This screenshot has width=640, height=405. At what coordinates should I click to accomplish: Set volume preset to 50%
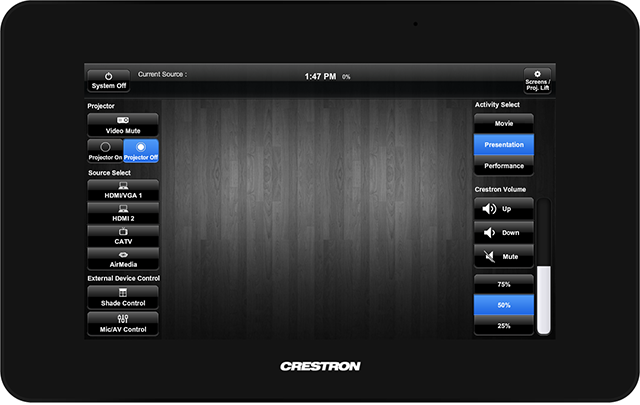pyautogui.click(x=504, y=305)
